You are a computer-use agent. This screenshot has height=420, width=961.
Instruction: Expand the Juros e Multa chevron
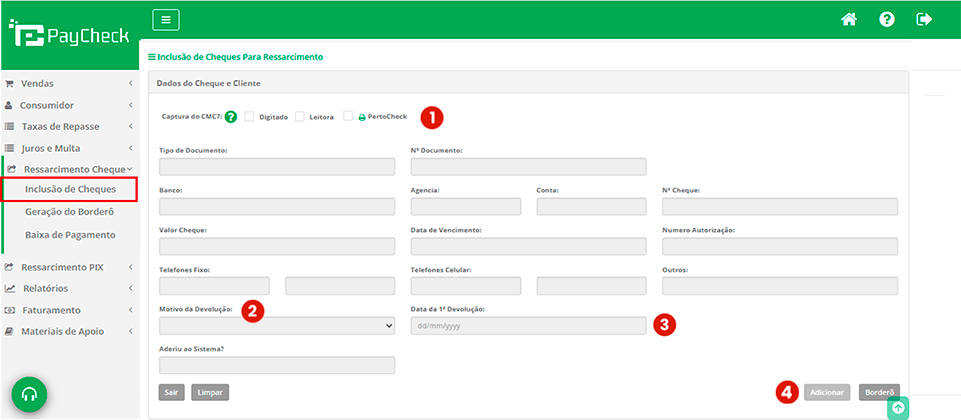[131, 148]
